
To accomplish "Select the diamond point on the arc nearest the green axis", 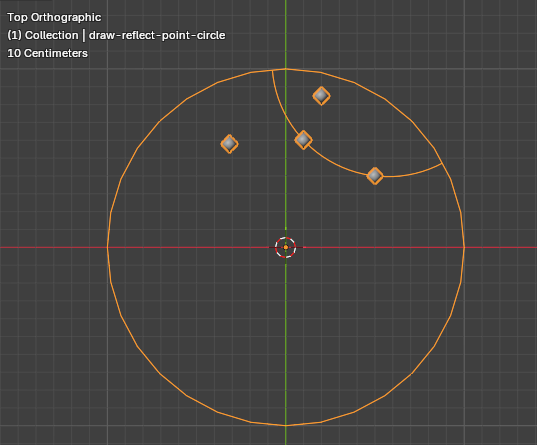I will (303, 140).
